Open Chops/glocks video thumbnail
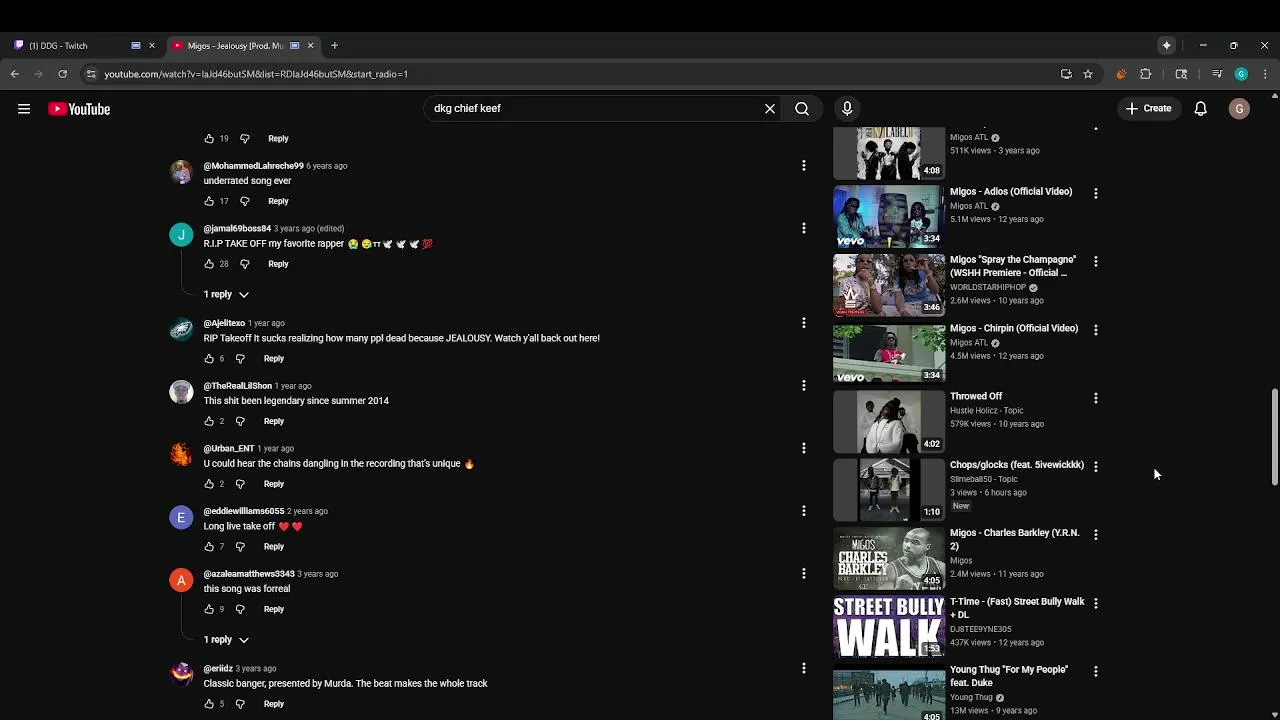 pos(889,490)
